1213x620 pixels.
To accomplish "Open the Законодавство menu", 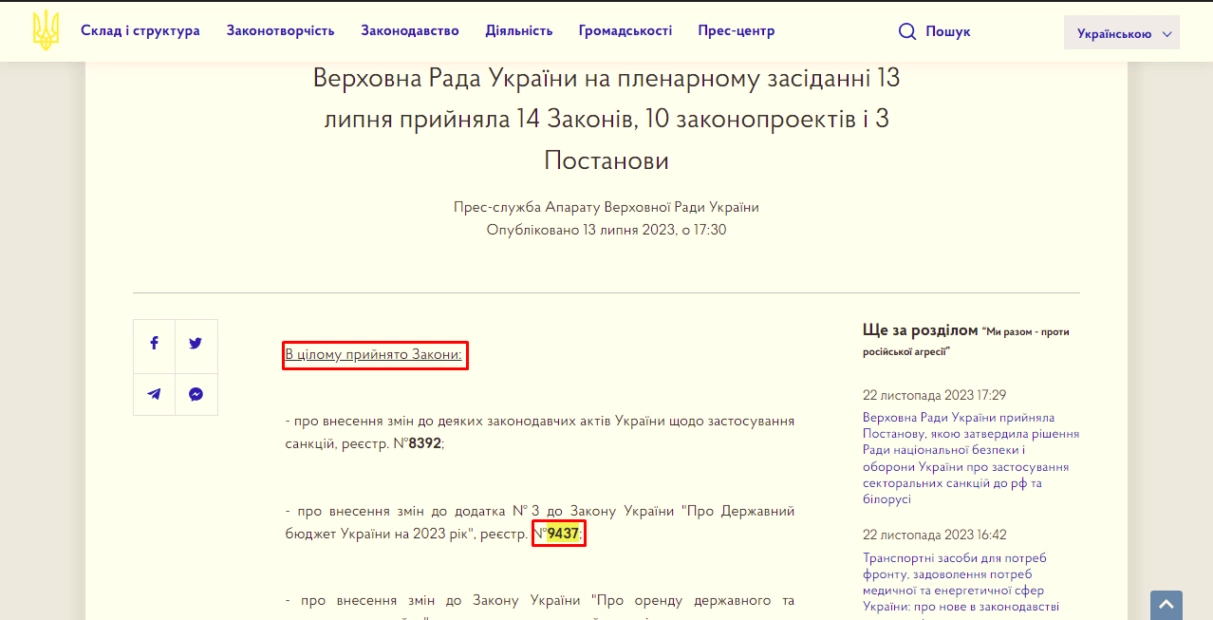I will 410,31.
